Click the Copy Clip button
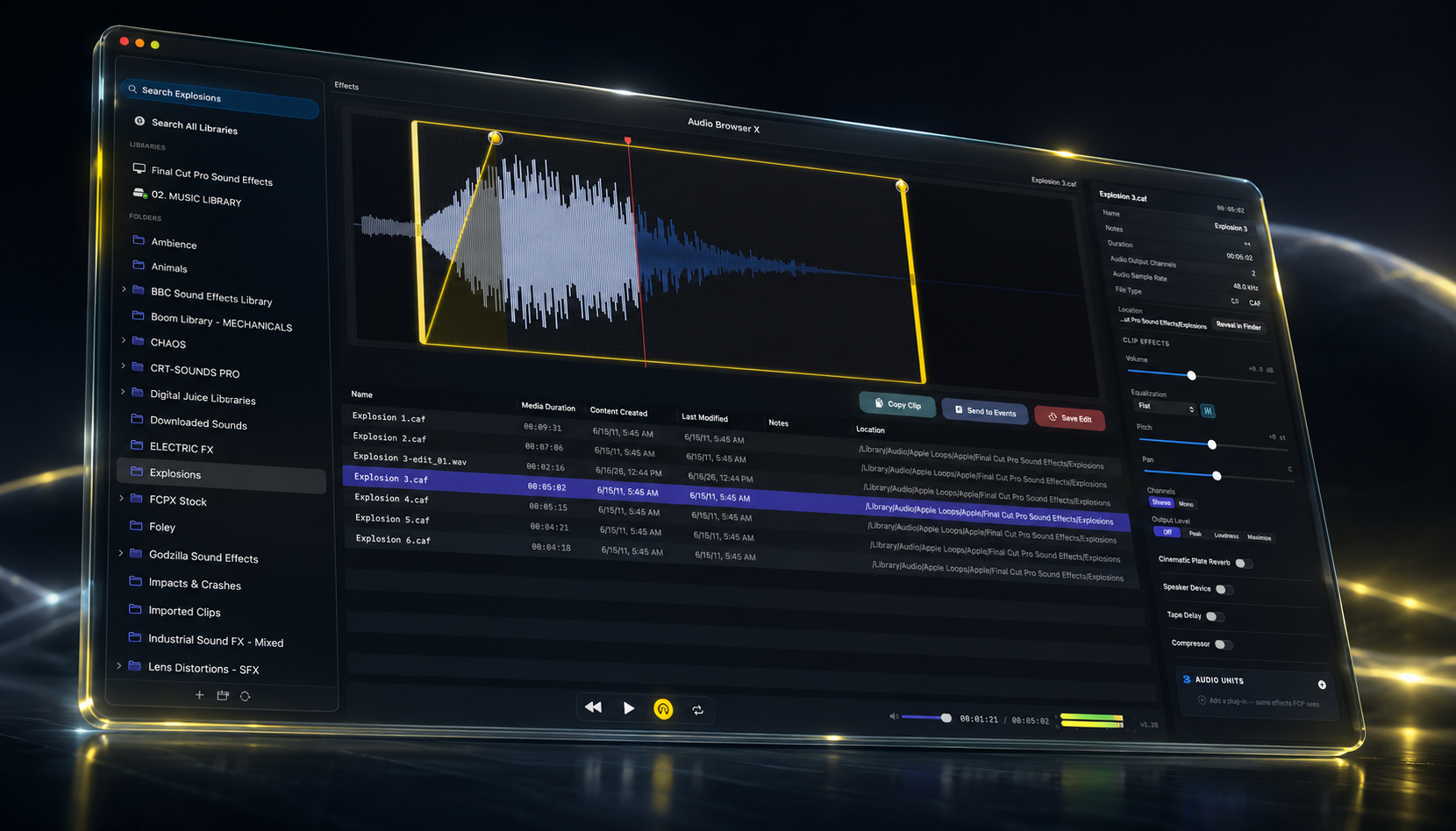 [897, 403]
